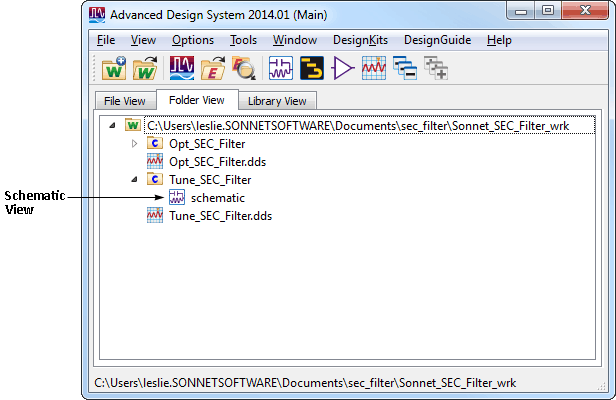Select Opt_SEC_Filter in the tree
Viewport: 616px width, 400px height.
click(x=207, y=144)
